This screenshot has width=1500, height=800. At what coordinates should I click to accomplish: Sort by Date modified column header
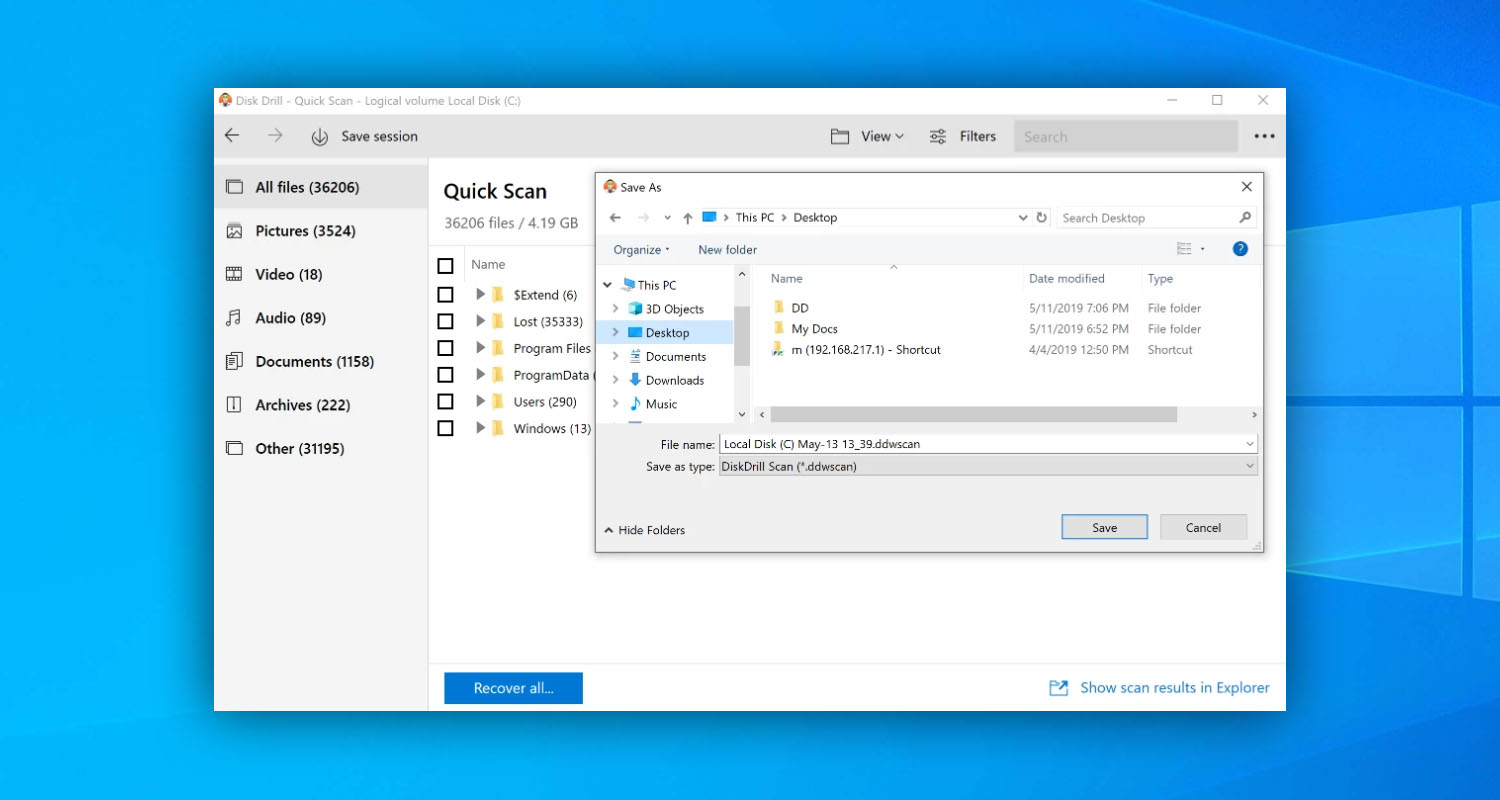point(1066,279)
